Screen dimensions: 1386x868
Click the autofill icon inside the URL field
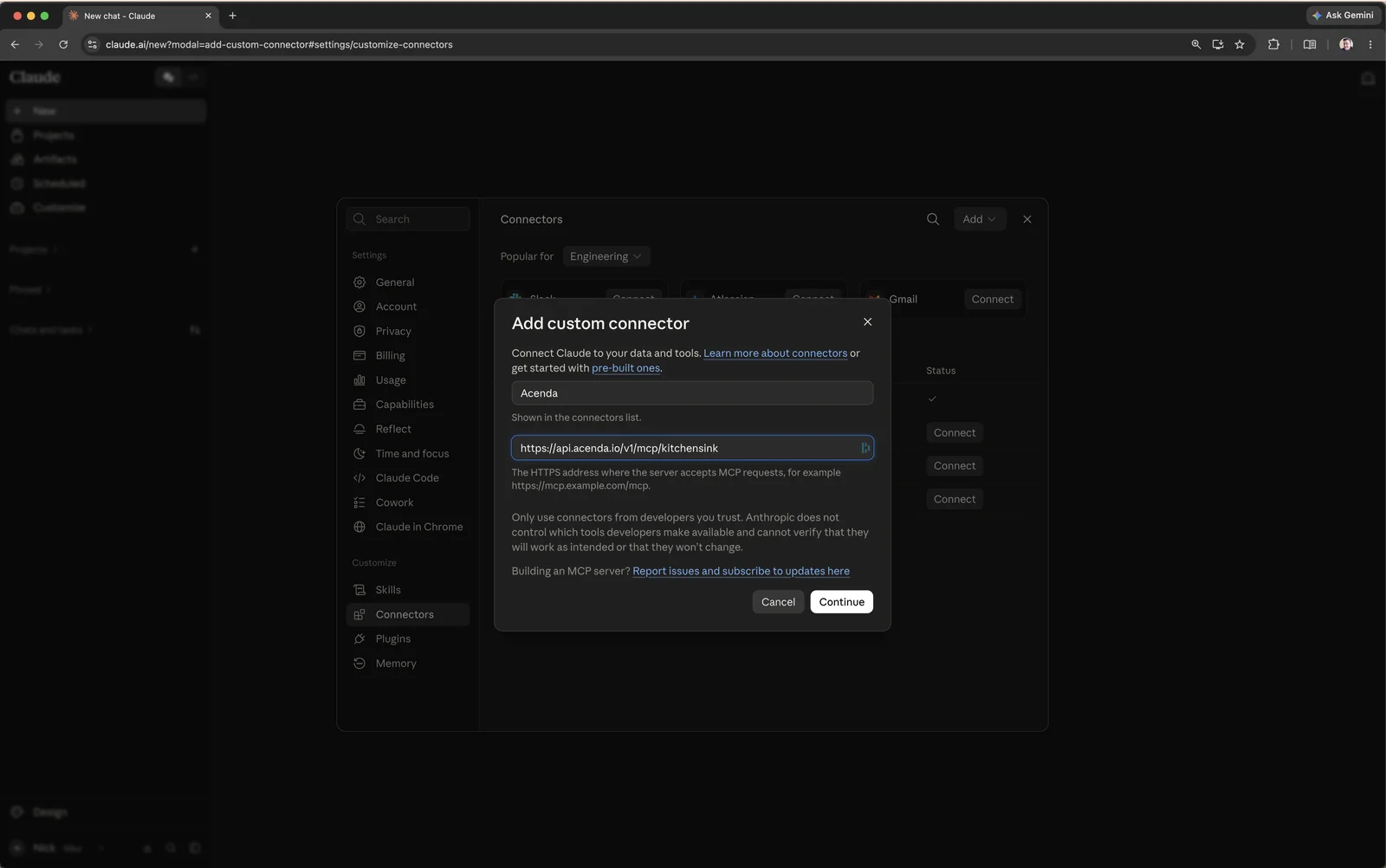pos(865,448)
